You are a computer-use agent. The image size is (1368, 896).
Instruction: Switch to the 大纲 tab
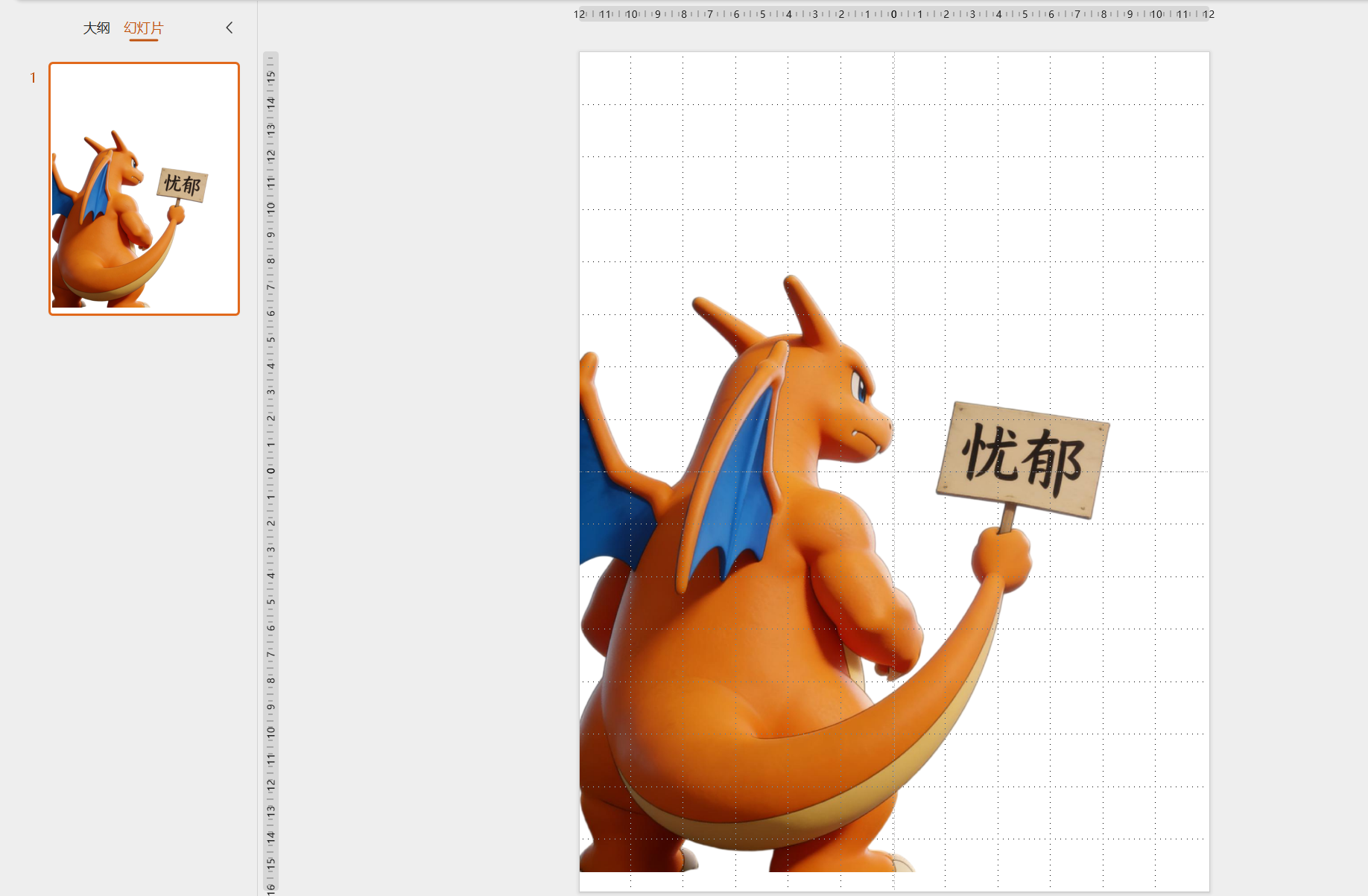96,28
